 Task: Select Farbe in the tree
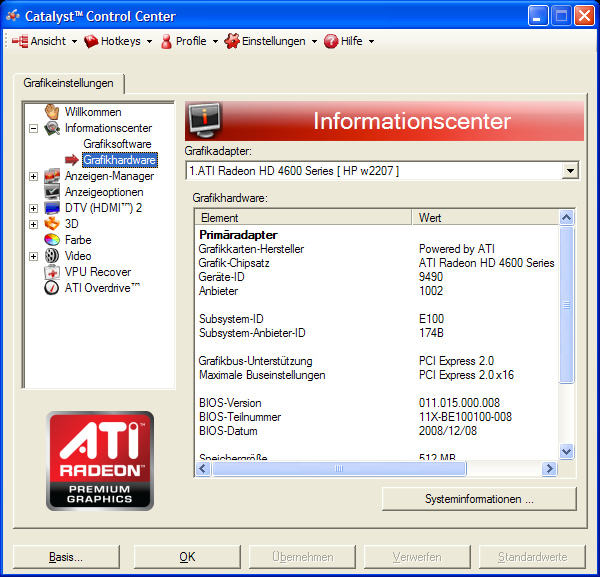78,240
